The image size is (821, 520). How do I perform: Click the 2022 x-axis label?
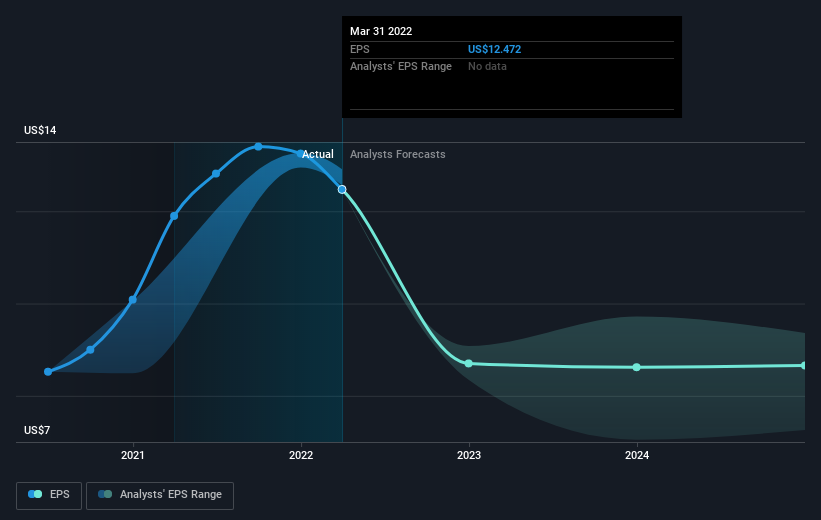(301, 455)
